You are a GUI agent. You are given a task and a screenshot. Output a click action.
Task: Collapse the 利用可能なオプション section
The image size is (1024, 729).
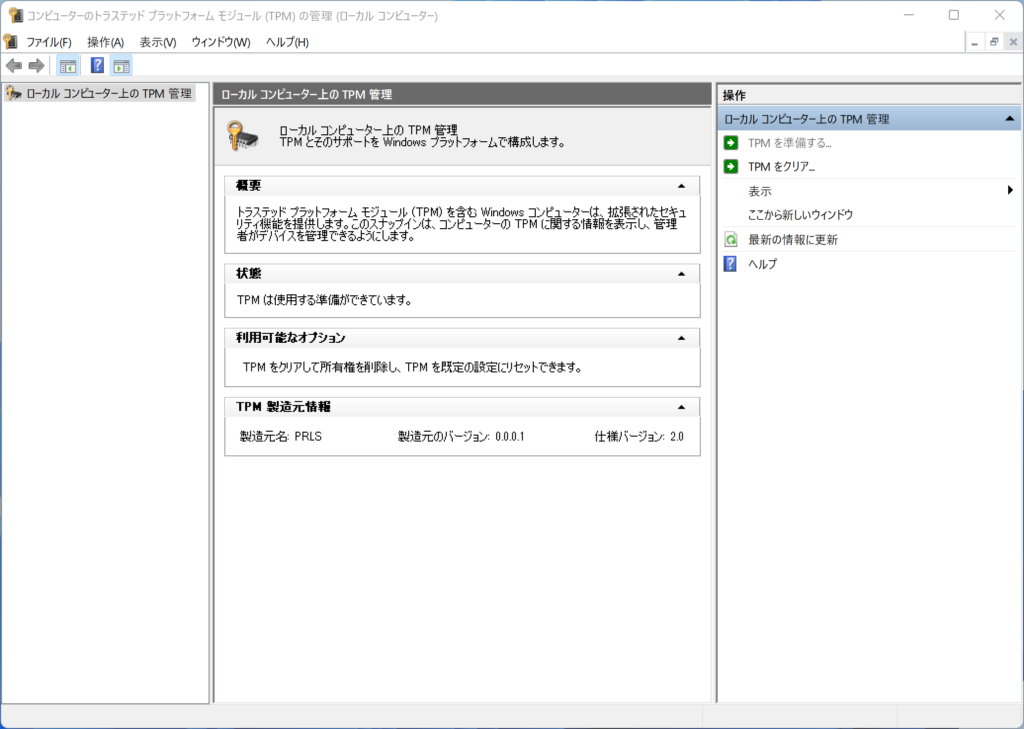pos(681,338)
